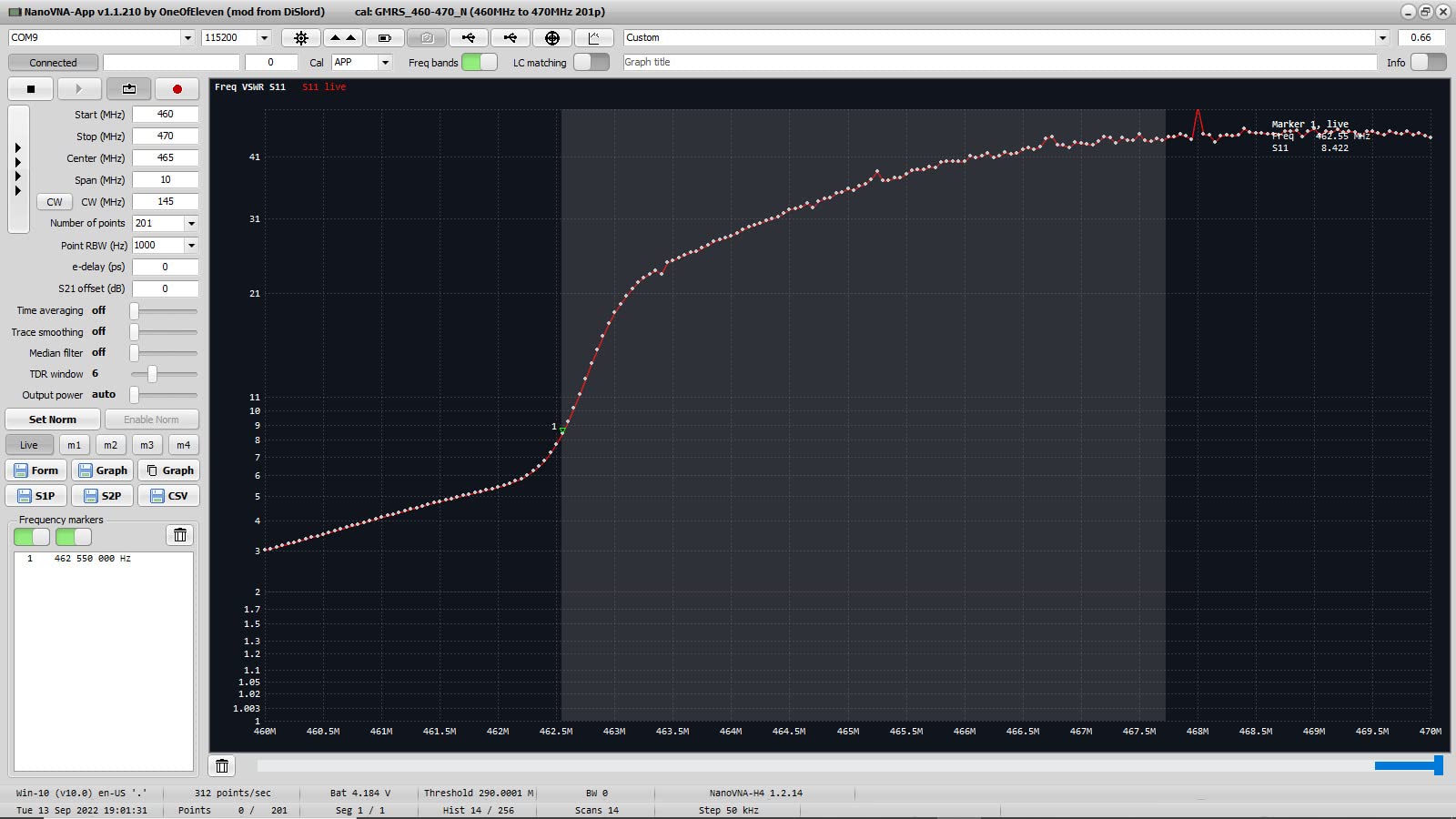Screen dimensions: 1456x819
Task: Switch to the Live trace tab
Action: 29,445
